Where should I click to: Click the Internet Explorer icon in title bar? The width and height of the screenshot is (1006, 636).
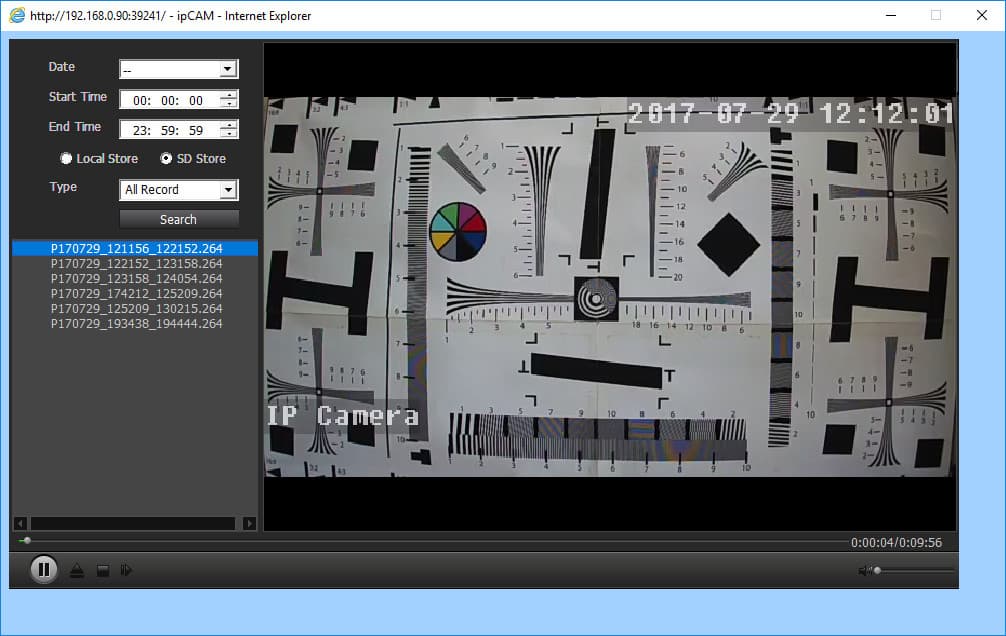(x=17, y=15)
